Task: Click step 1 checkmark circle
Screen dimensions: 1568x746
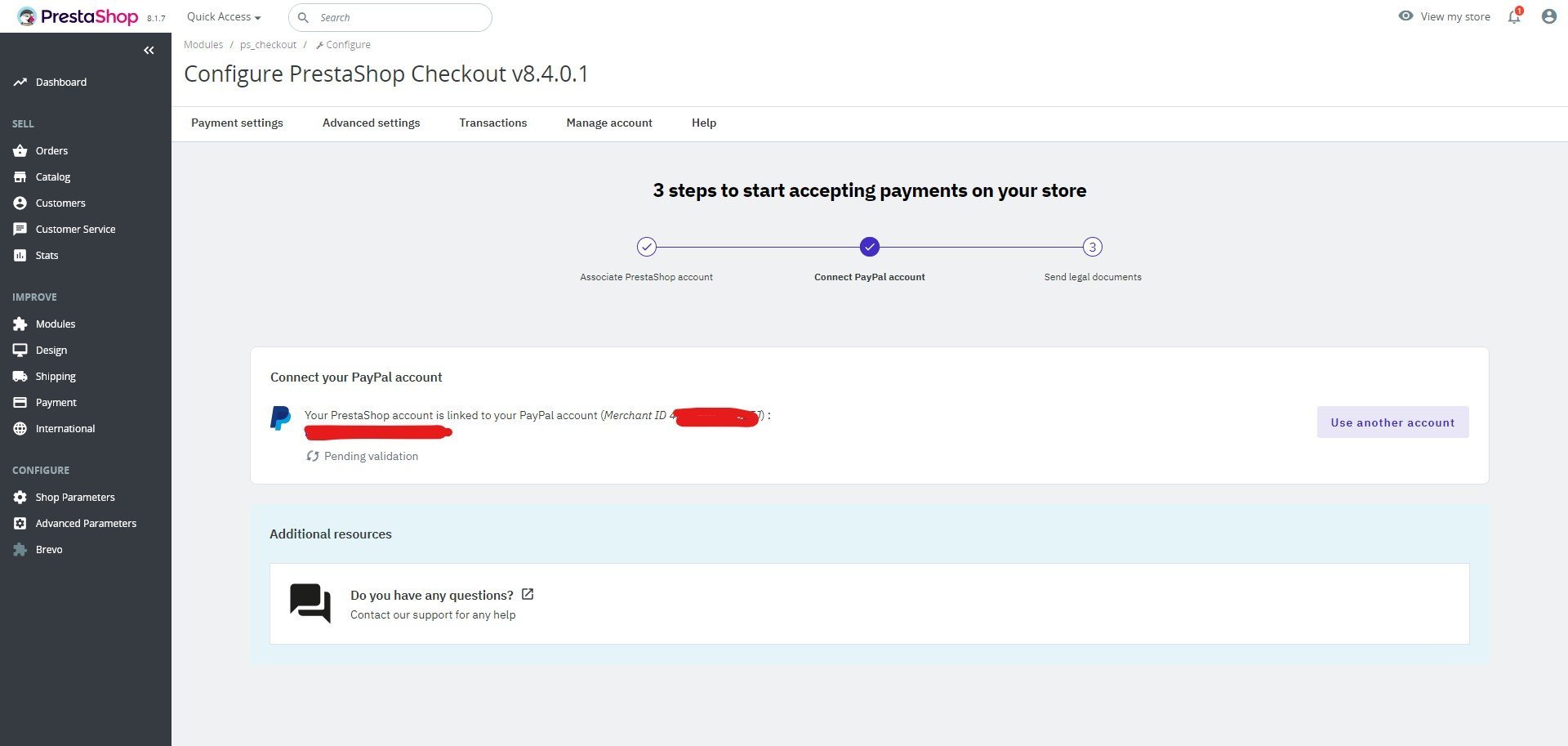Action: (647, 247)
